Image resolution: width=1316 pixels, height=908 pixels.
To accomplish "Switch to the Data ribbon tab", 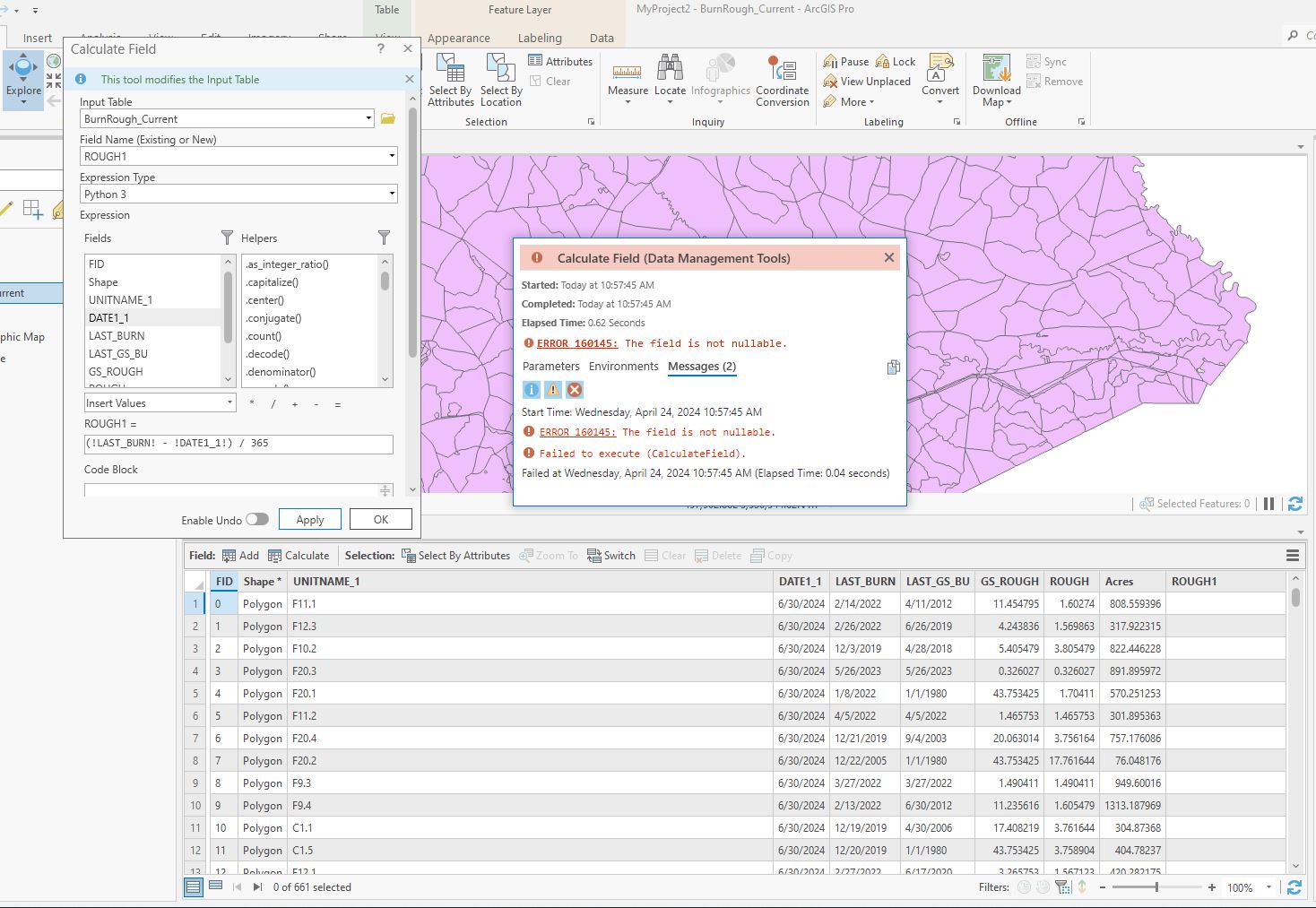I will tap(602, 38).
